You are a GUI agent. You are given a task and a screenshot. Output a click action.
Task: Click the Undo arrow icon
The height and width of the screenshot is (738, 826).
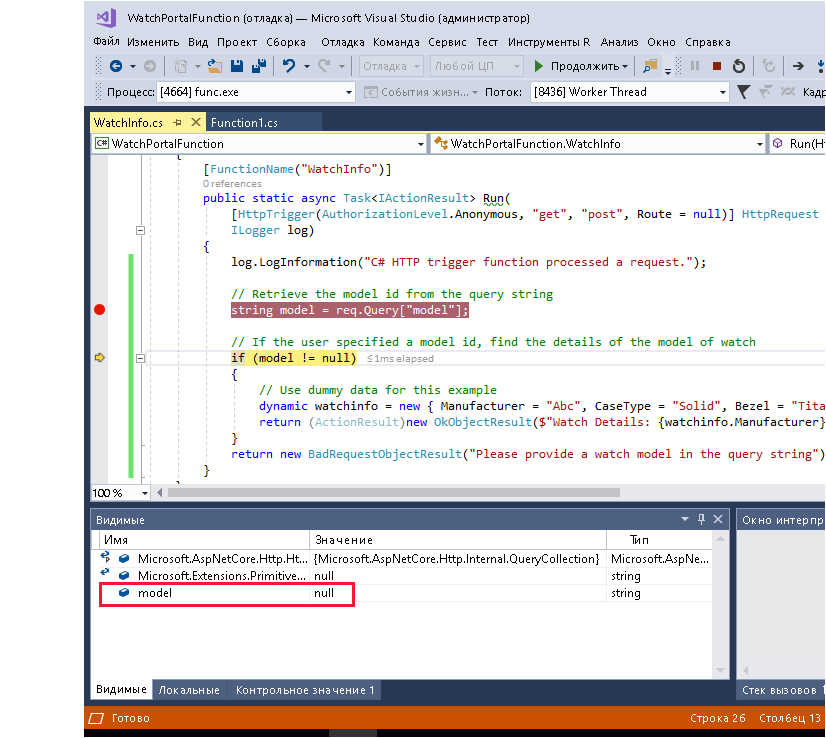coord(289,66)
